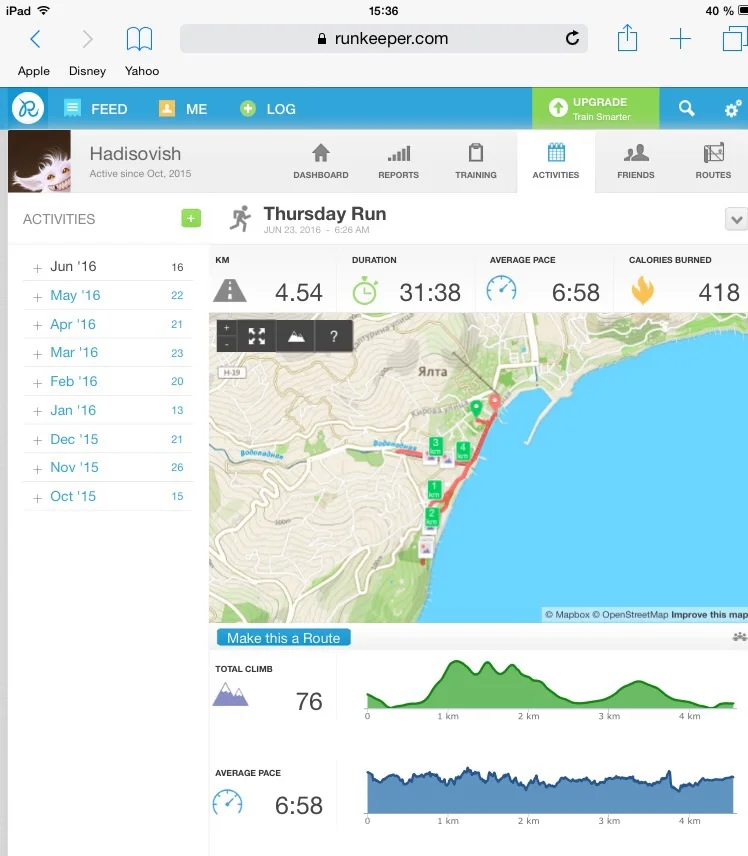Switch to the Routes tab

point(713,161)
